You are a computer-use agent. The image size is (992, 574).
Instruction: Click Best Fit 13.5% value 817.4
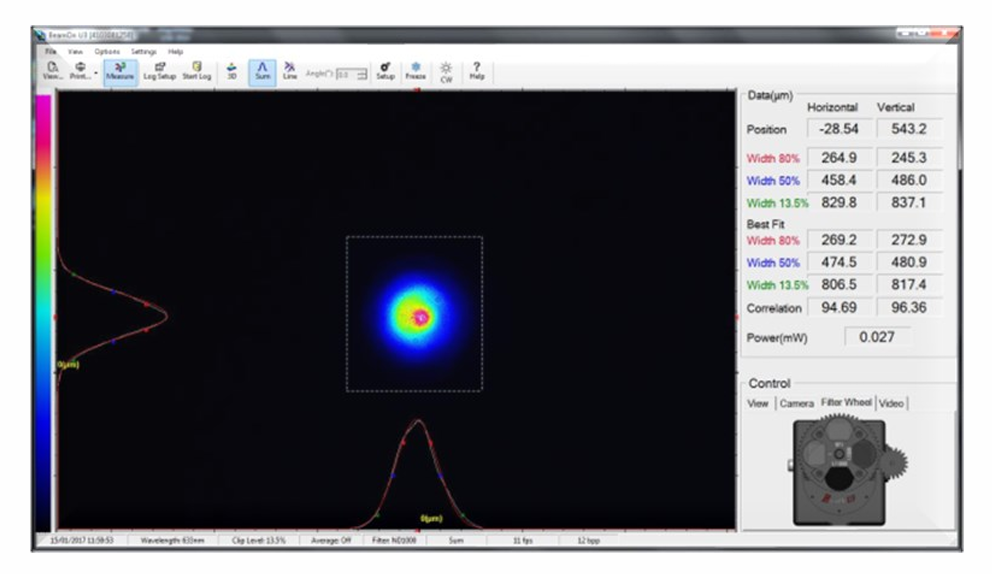(x=908, y=285)
